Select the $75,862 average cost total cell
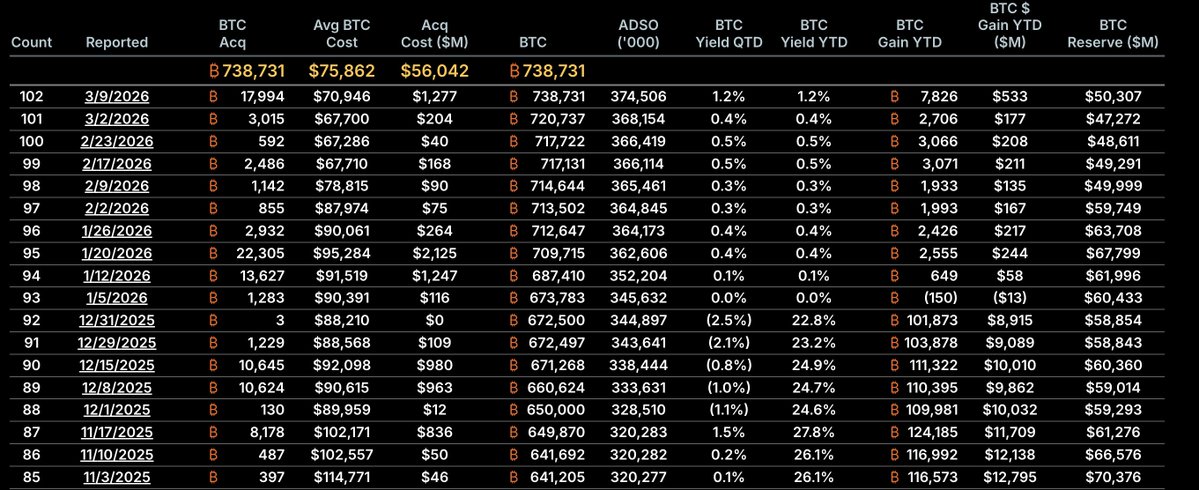 pos(335,71)
